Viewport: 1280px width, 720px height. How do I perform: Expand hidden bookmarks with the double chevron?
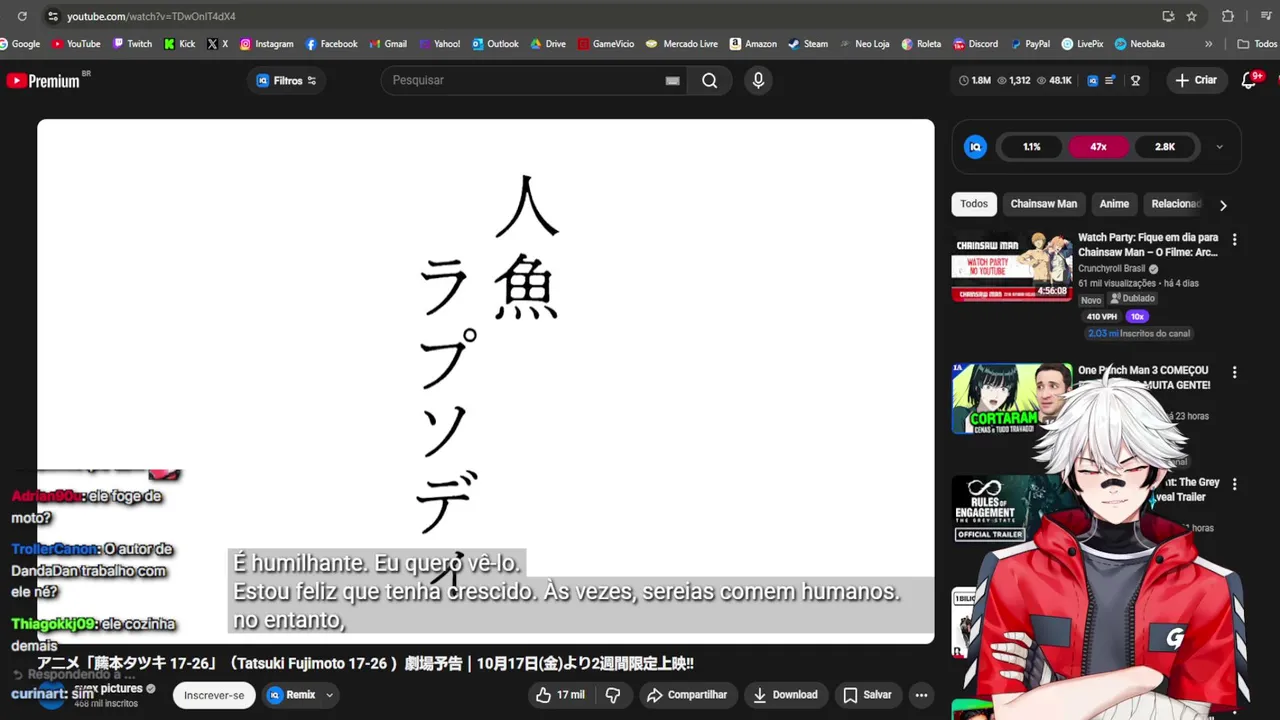coord(1208,44)
